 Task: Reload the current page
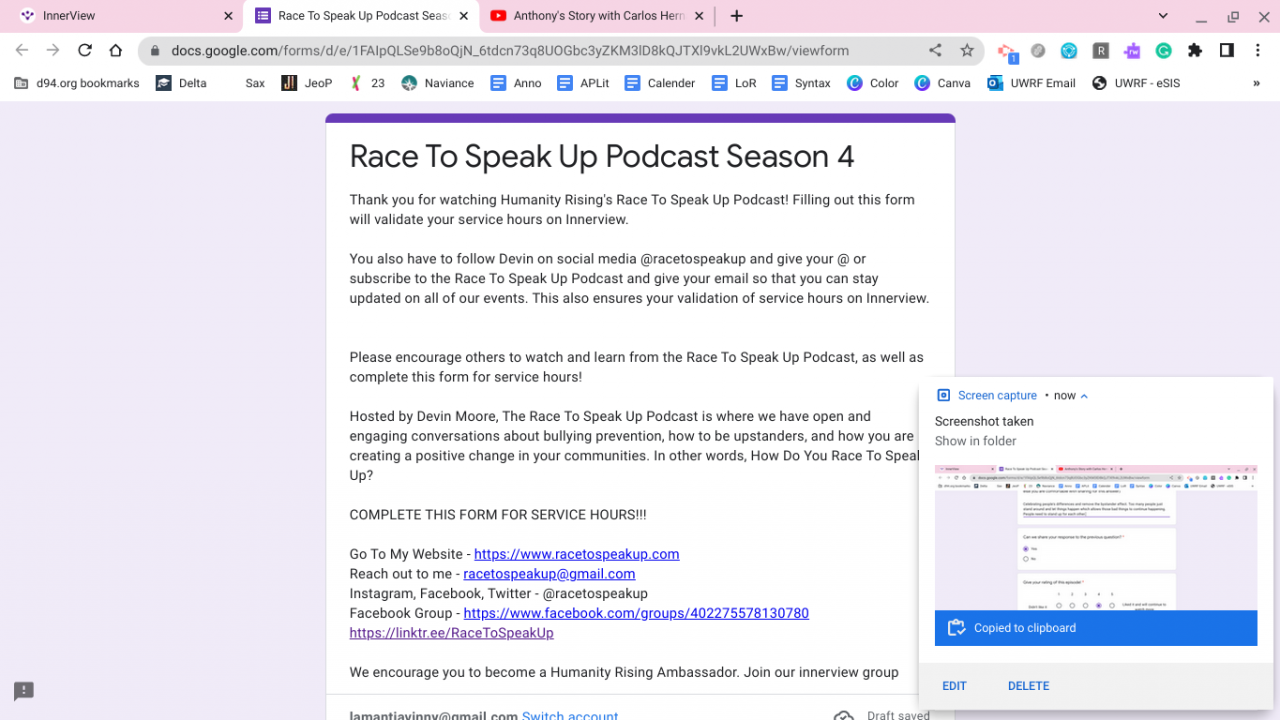pyautogui.click(x=85, y=50)
